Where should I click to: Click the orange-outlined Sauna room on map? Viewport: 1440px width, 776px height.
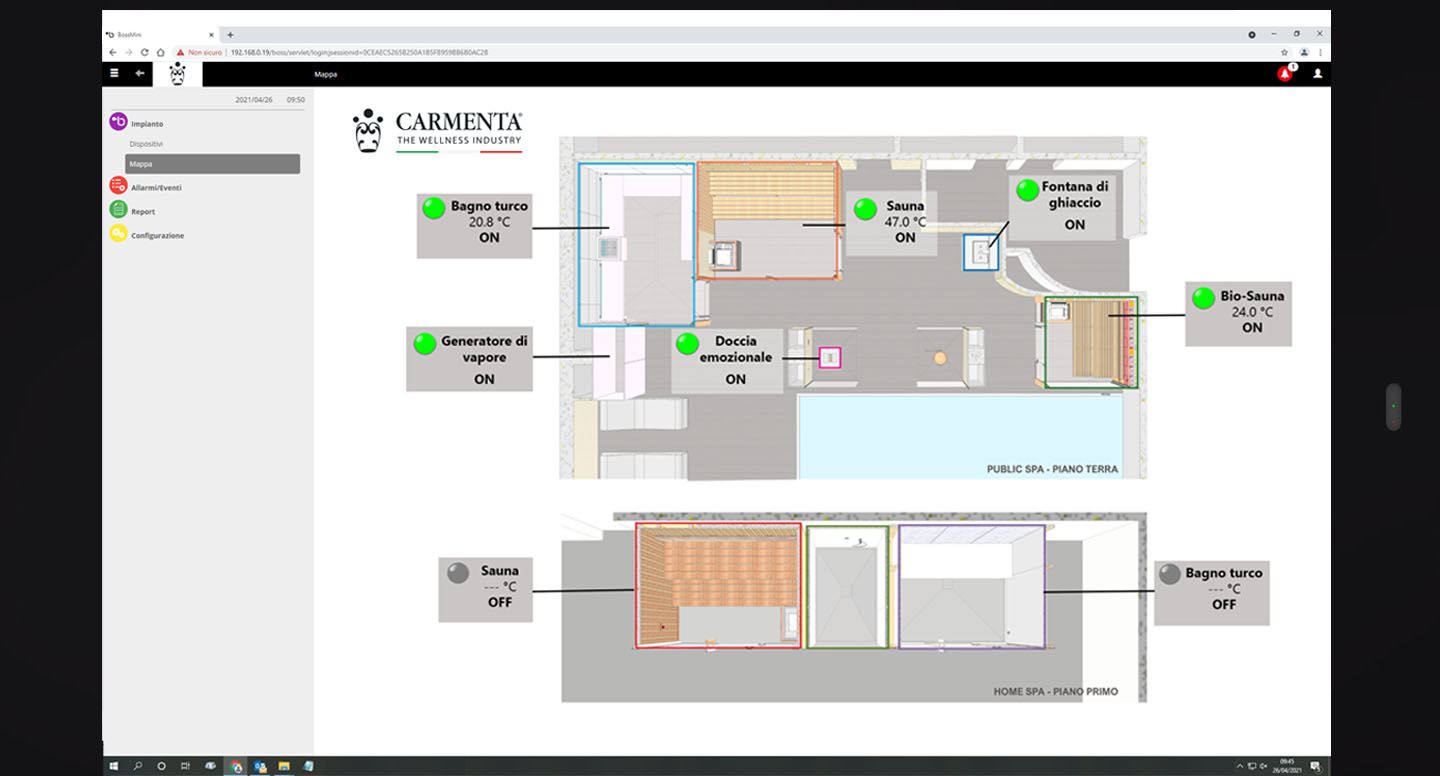tap(767, 220)
